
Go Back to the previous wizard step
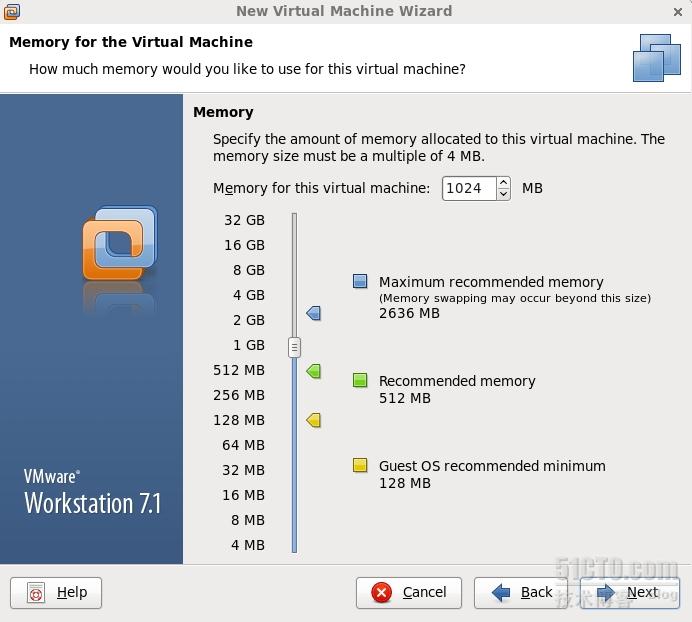[x=521, y=592]
